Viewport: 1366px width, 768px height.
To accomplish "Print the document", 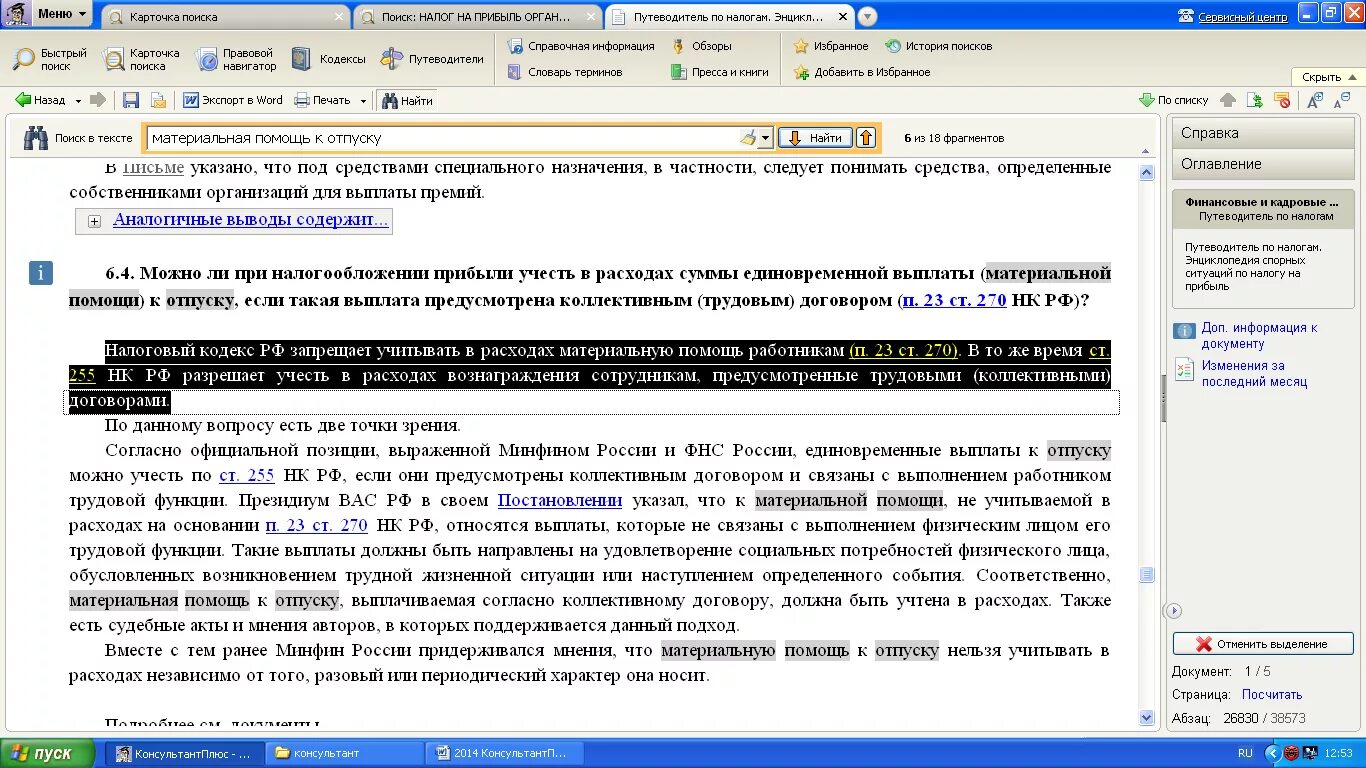I will (x=322, y=100).
